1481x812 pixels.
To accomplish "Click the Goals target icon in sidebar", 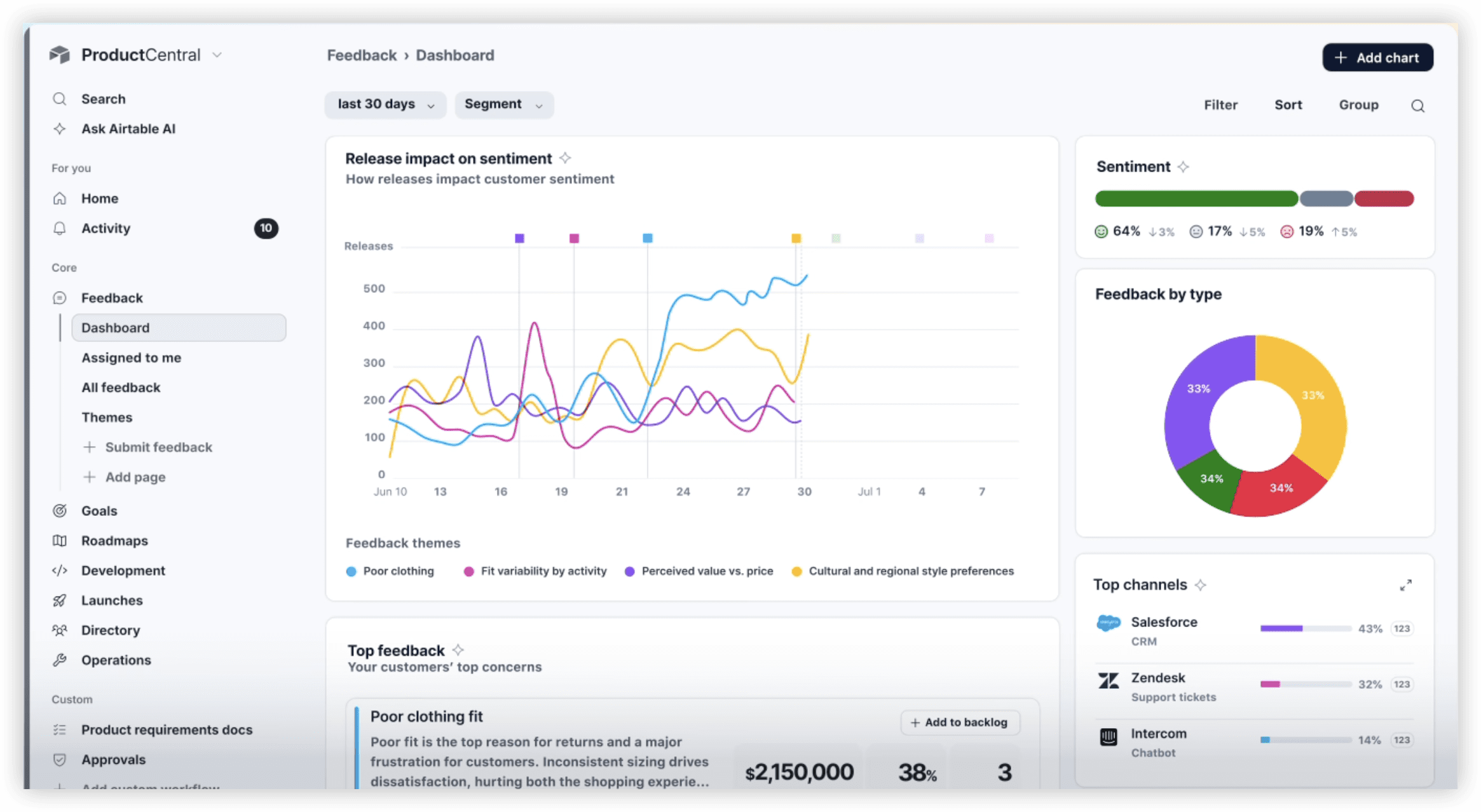I will (x=60, y=511).
